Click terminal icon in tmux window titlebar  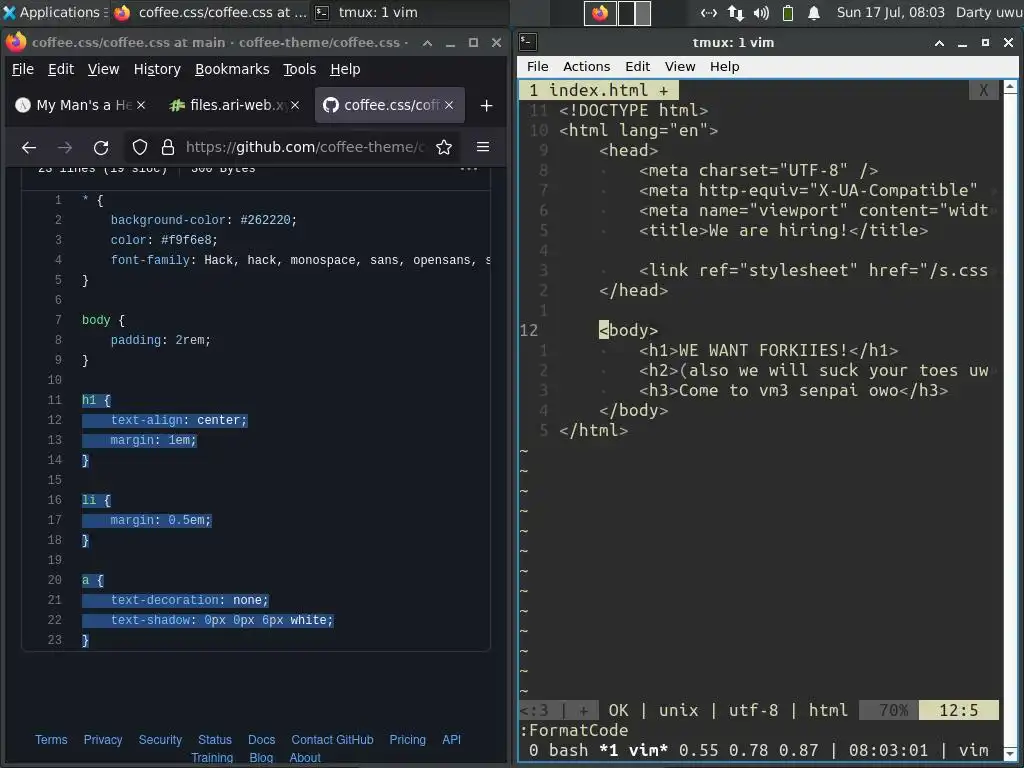click(528, 42)
